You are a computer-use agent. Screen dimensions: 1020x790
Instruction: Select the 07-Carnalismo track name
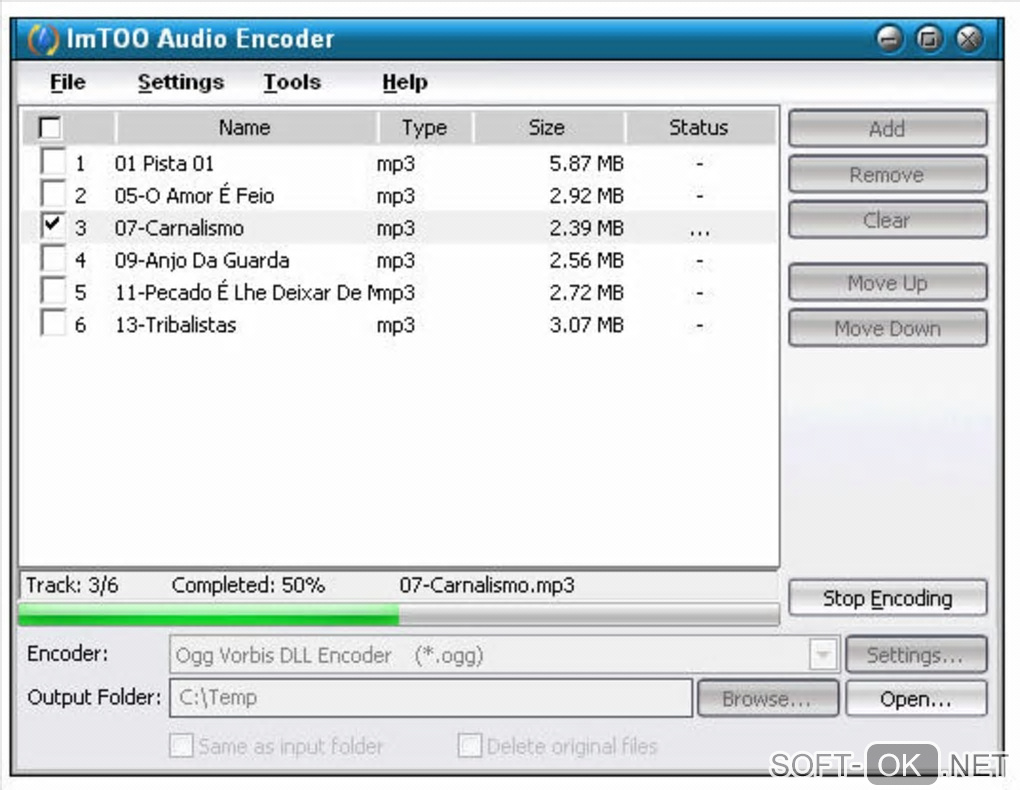click(x=179, y=228)
